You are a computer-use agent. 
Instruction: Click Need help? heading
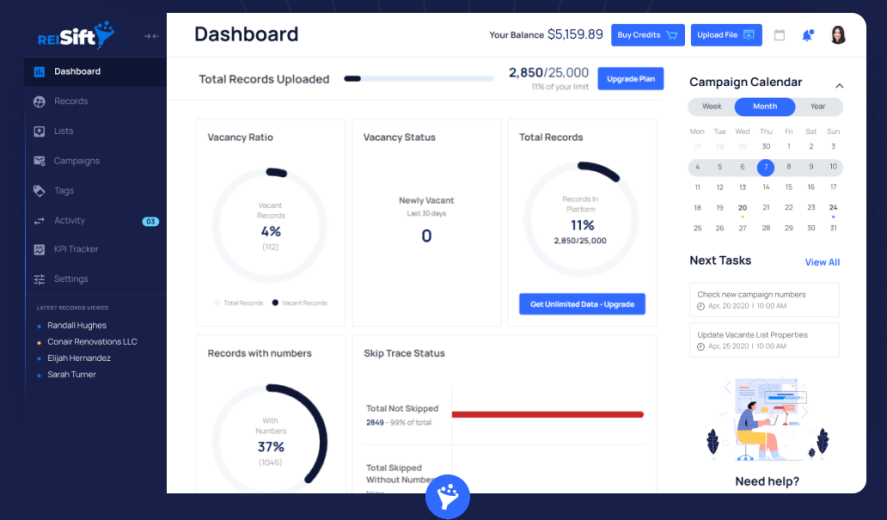pyautogui.click(x=767, y=482)
